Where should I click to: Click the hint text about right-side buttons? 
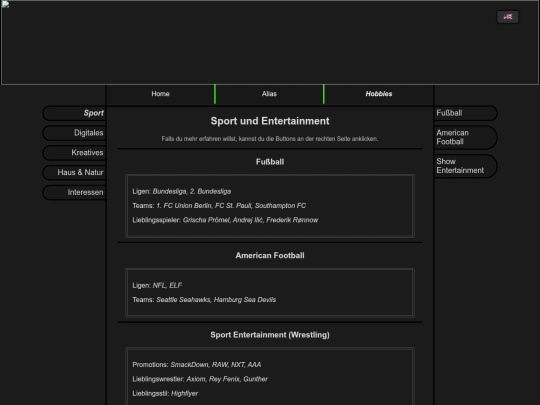click(270, 139)
